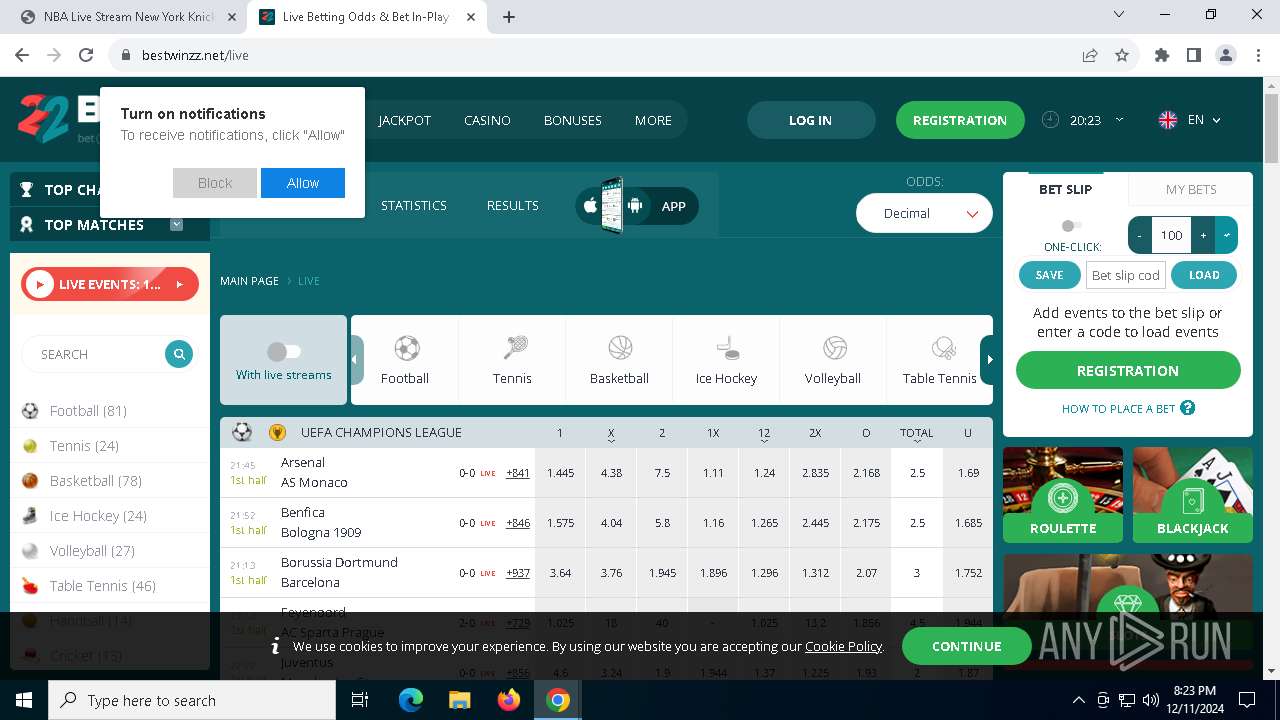Open the Chrome profile avatar icon

(x=1226, y=55)
